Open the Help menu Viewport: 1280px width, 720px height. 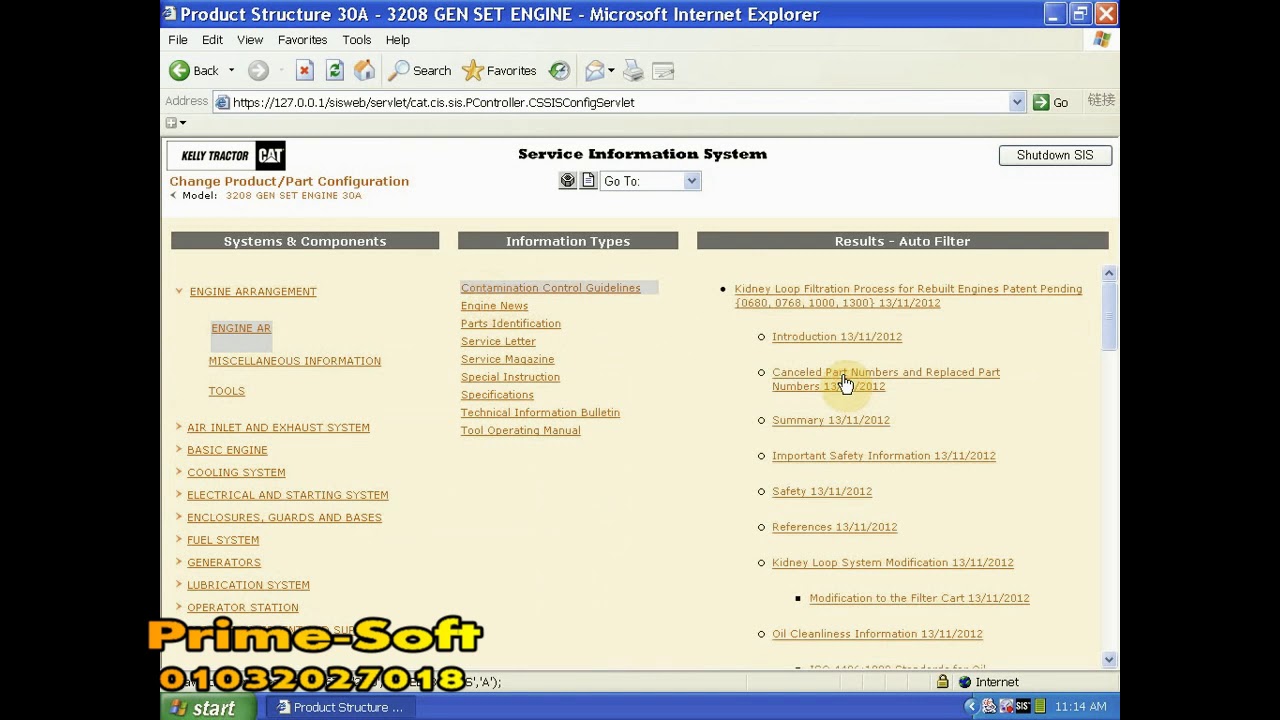tap(398, 40)
